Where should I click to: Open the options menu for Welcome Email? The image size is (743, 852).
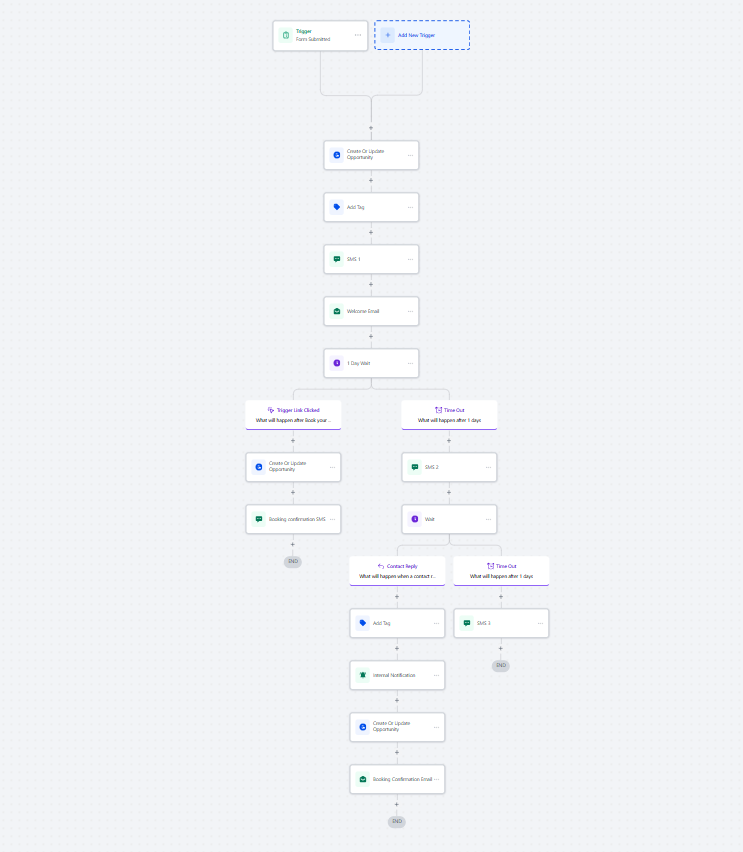coord(410,311)
